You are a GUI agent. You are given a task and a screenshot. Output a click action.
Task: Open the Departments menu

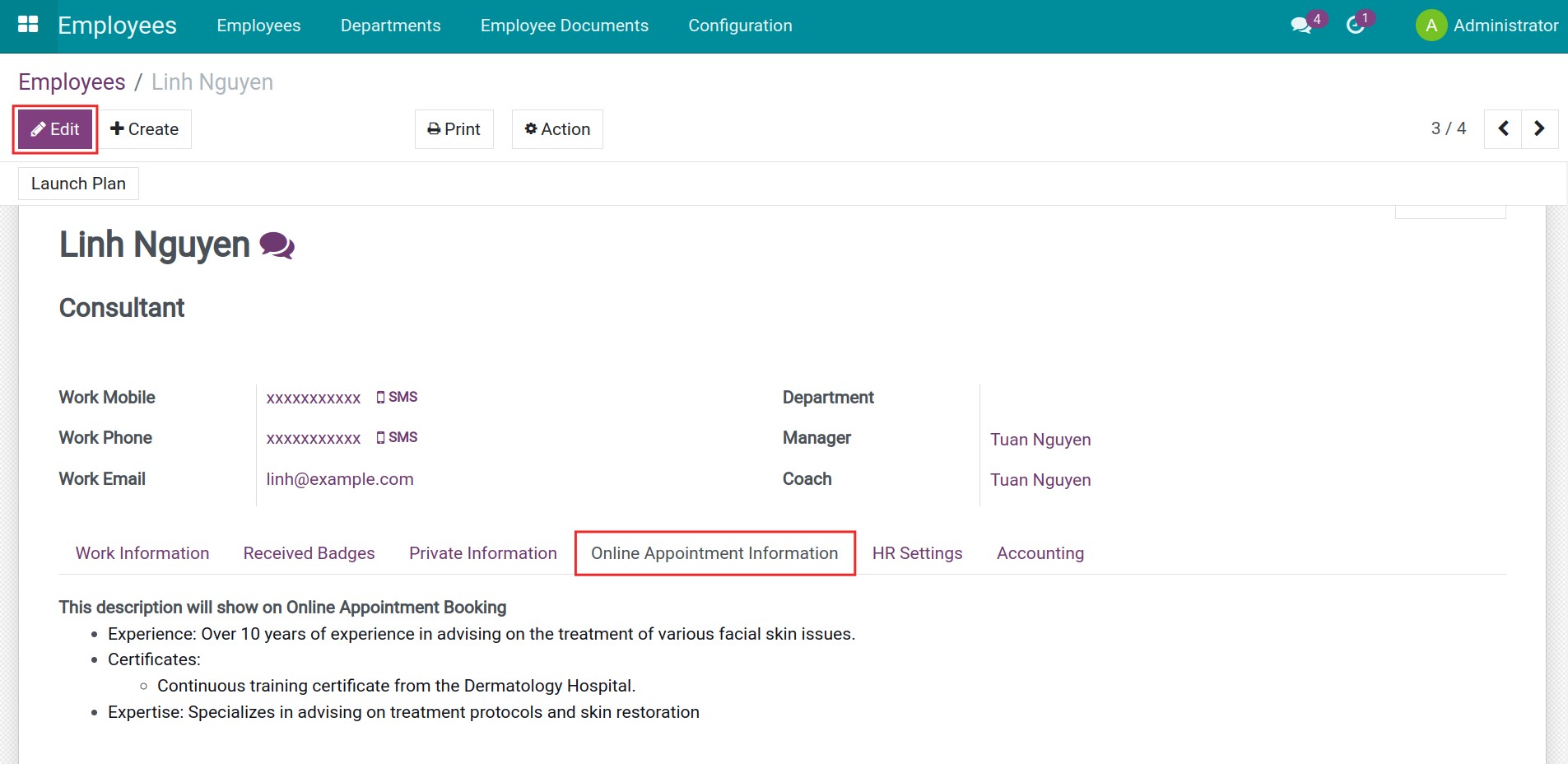[391, 26]
